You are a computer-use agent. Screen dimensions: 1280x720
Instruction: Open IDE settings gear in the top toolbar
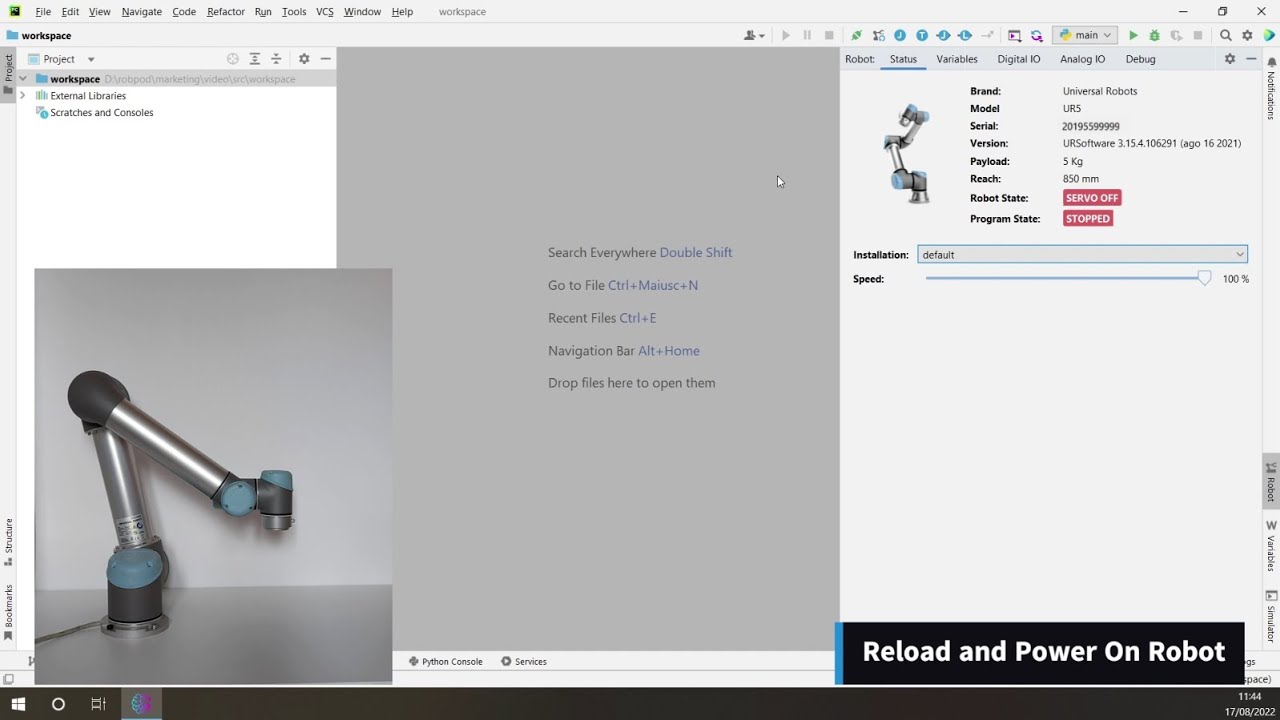[x=1247, y=35]
